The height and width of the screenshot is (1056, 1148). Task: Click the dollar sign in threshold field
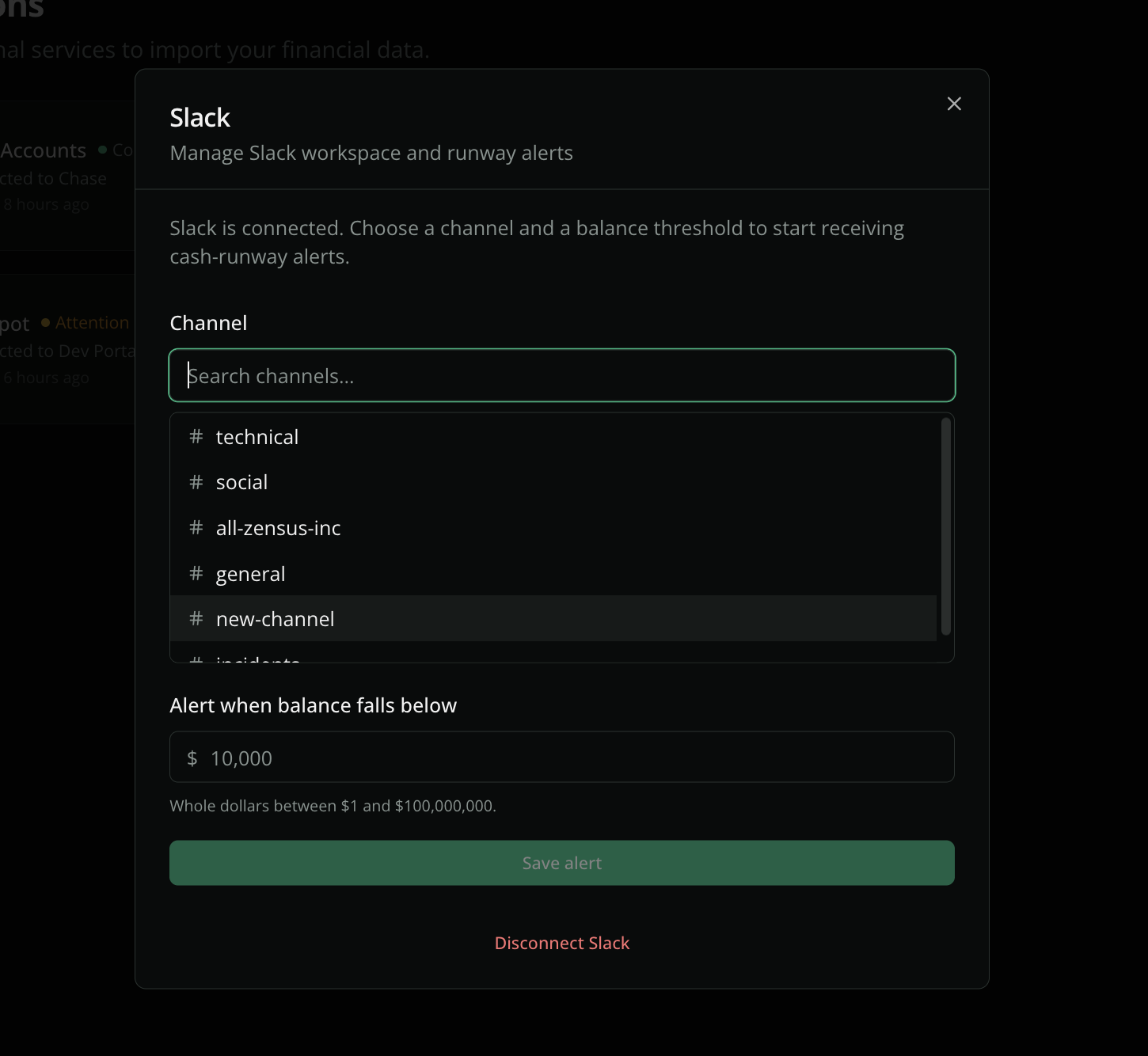(192, 758)
